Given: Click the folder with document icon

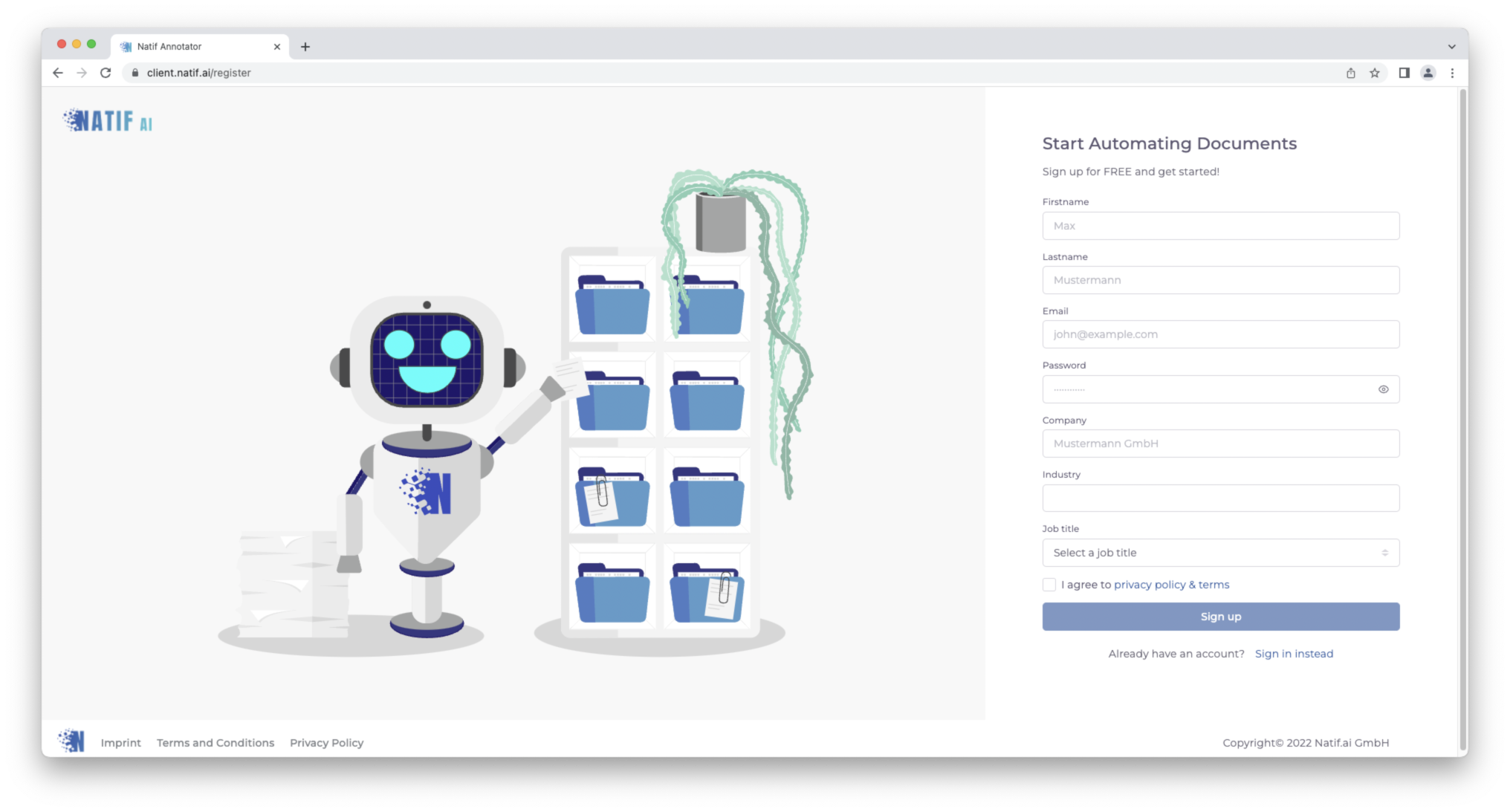Looking at the screenshot, I should pos(611,496).
